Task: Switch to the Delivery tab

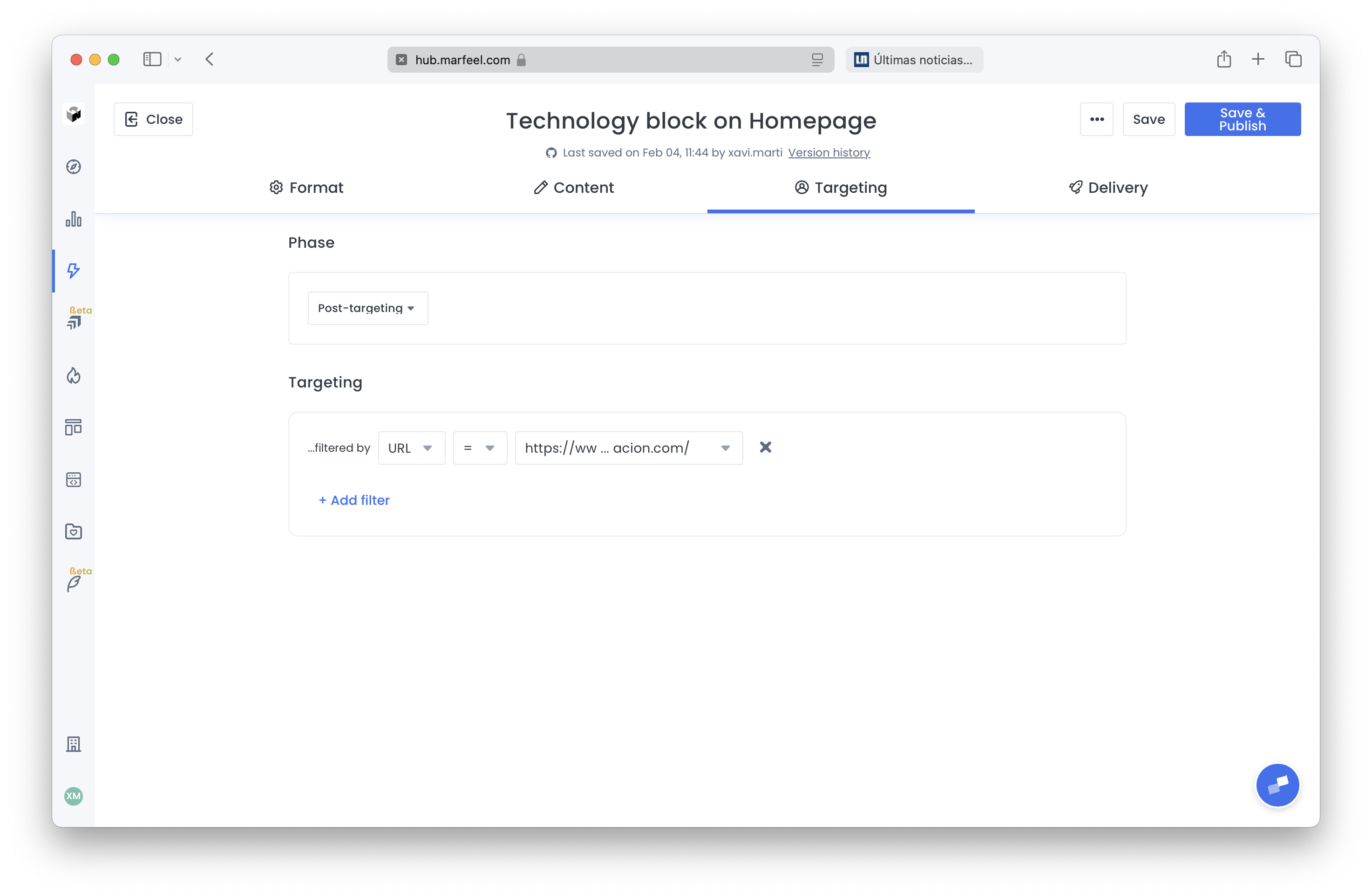Action: (x=1107, y=187)
